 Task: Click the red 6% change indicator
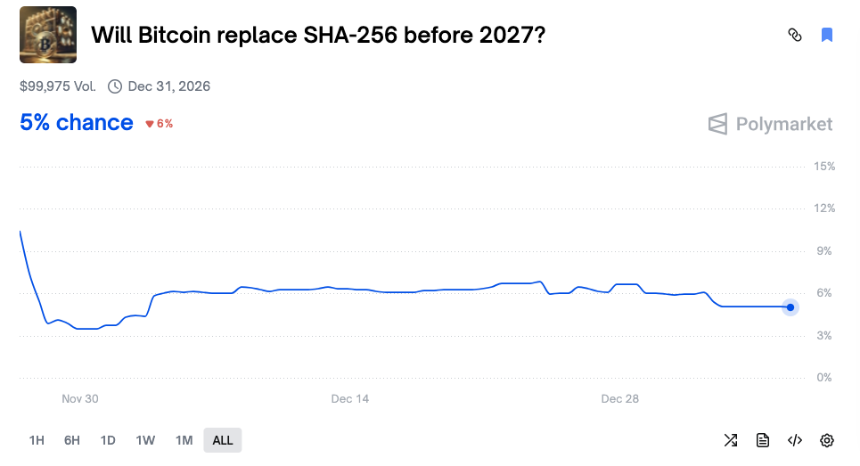(x=160, y=124)
